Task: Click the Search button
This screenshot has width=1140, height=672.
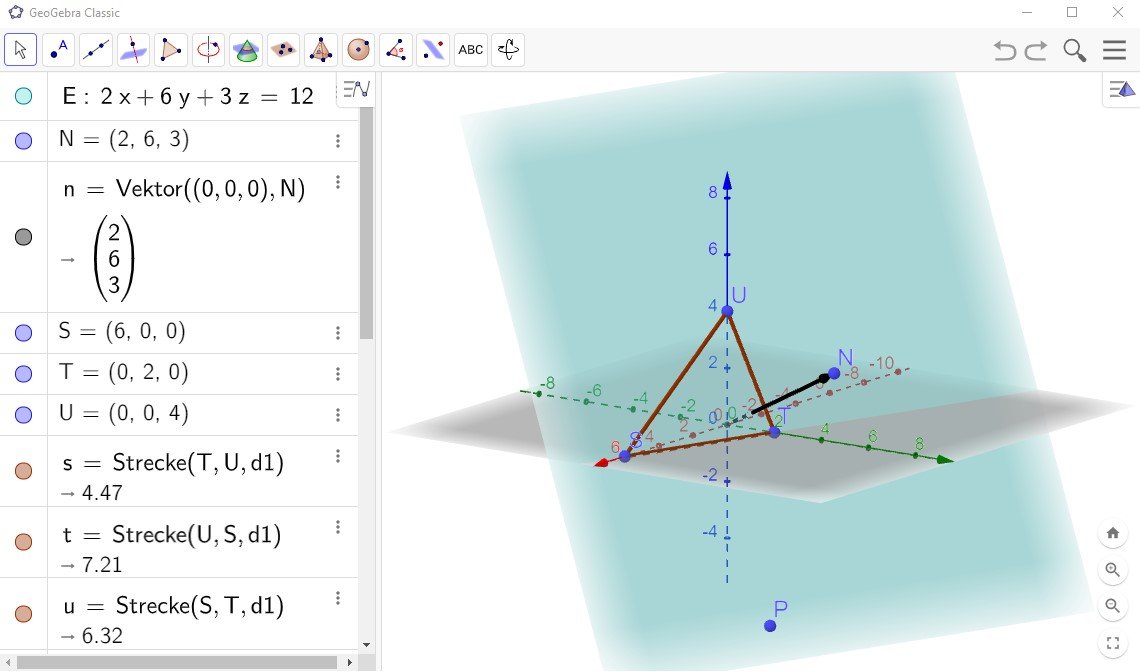Action: click(x=1074, y=49)
